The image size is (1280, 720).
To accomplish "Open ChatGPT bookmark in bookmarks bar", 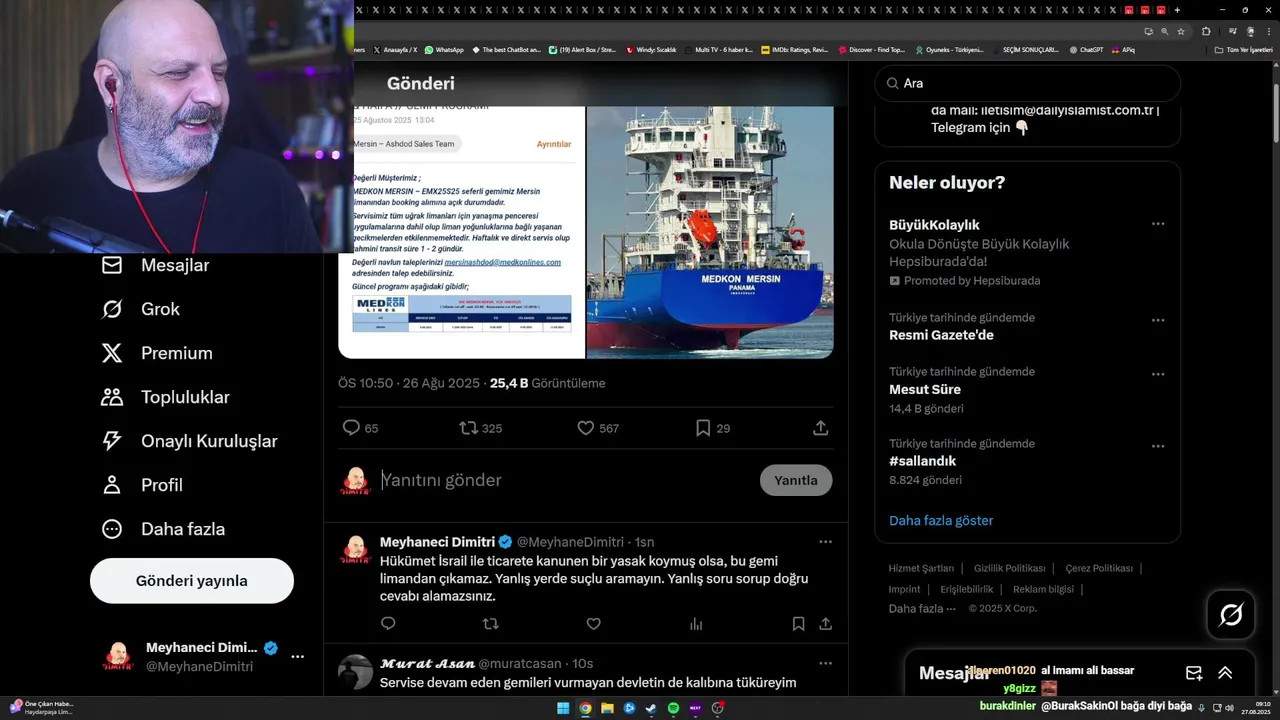I will [x=1086, y=49].
